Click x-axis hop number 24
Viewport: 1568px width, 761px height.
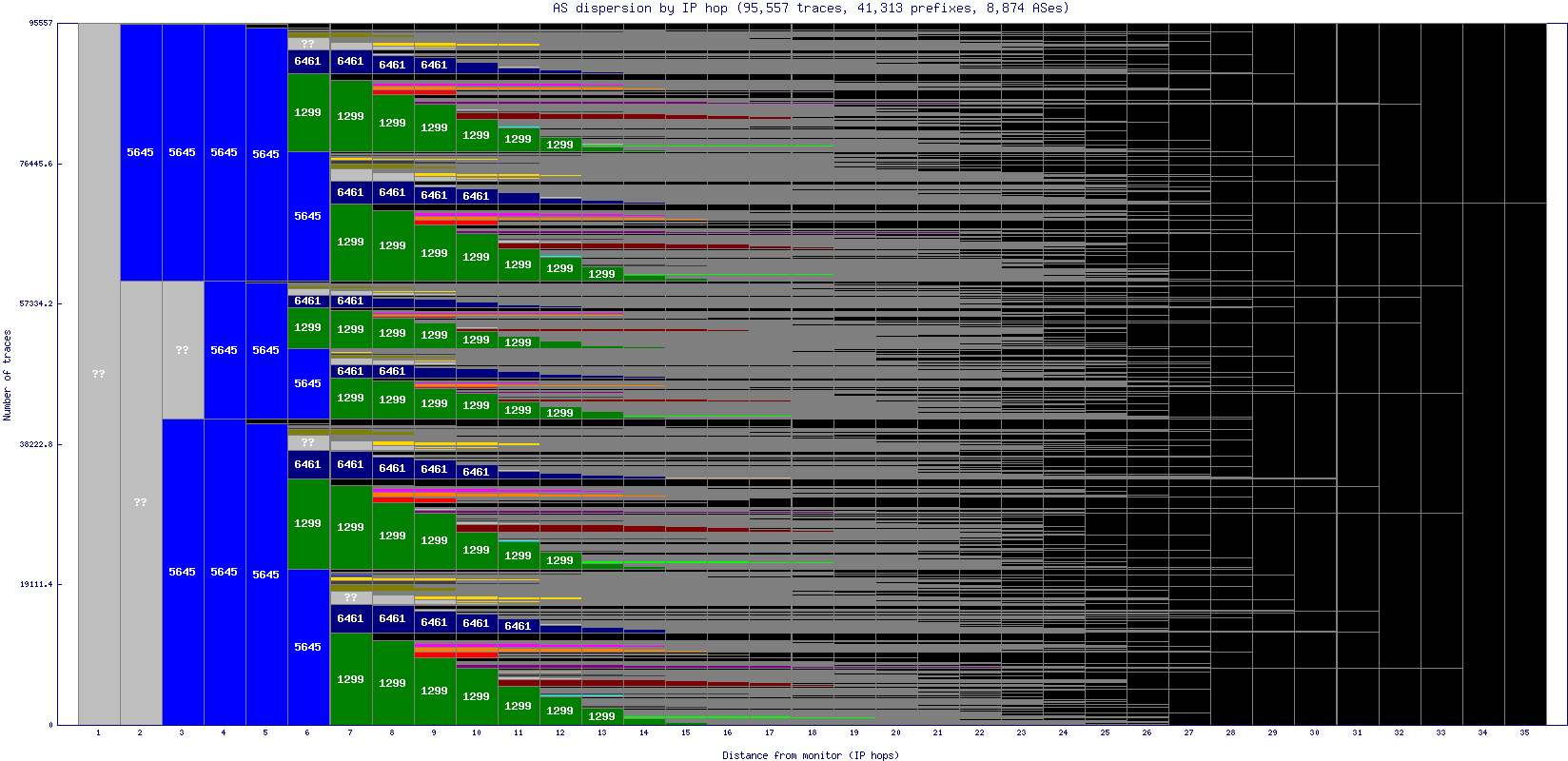(x=1063, y=732)
